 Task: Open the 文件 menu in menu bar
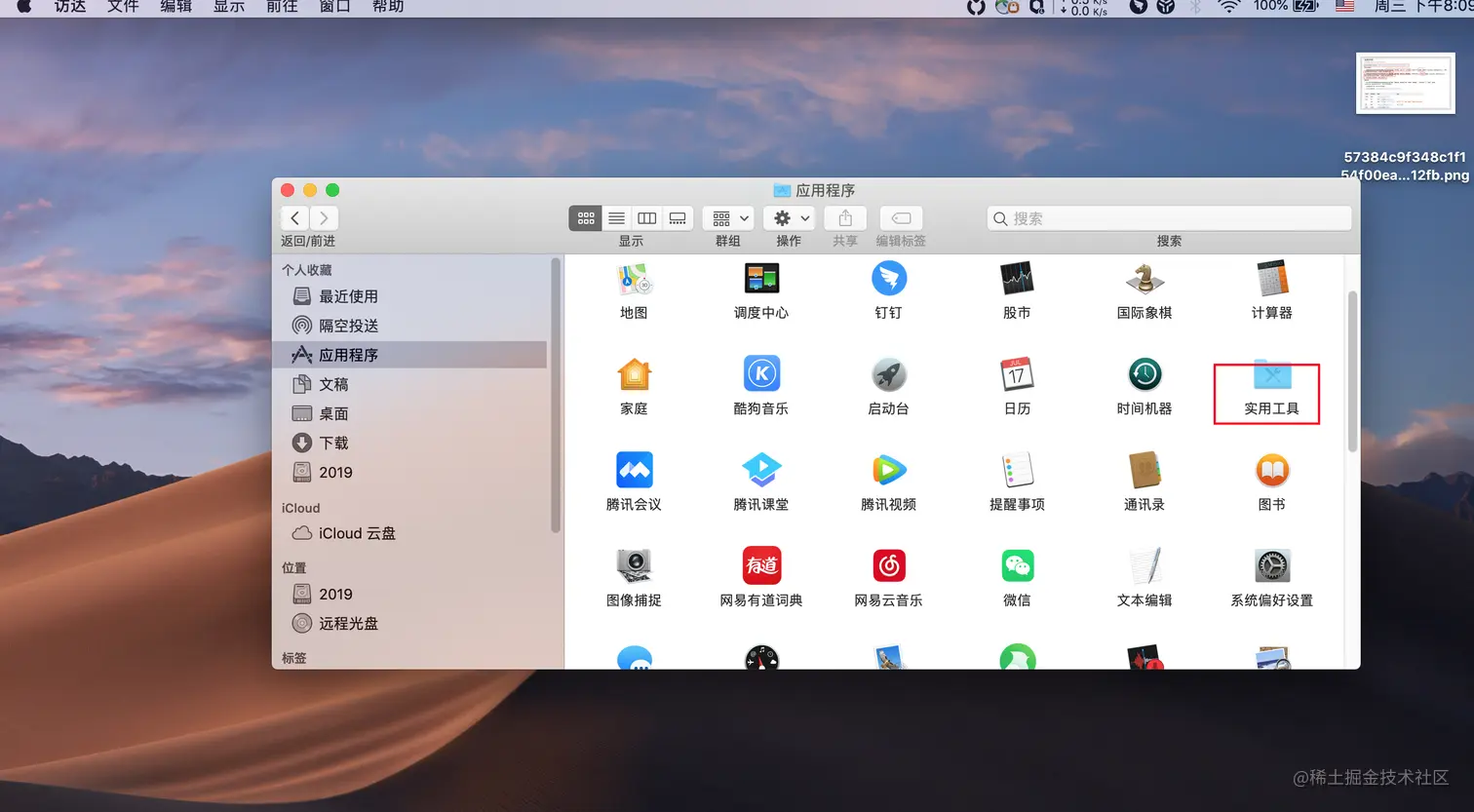pos(123,7)
